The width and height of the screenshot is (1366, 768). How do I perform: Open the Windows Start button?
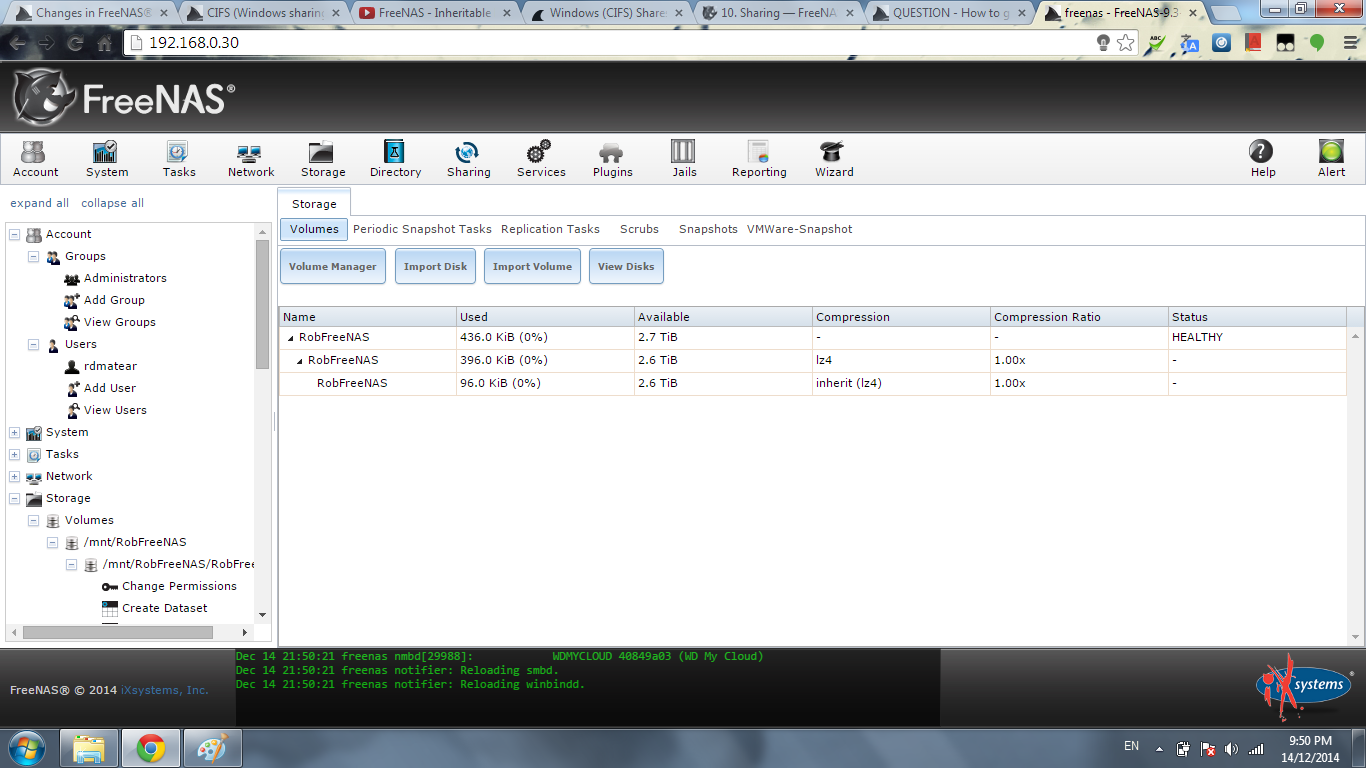point(26,748)
